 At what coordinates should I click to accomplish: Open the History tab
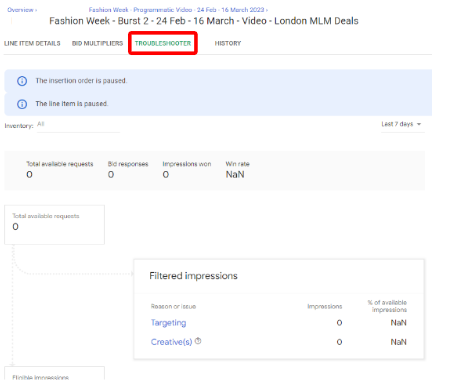click(228, 43)
